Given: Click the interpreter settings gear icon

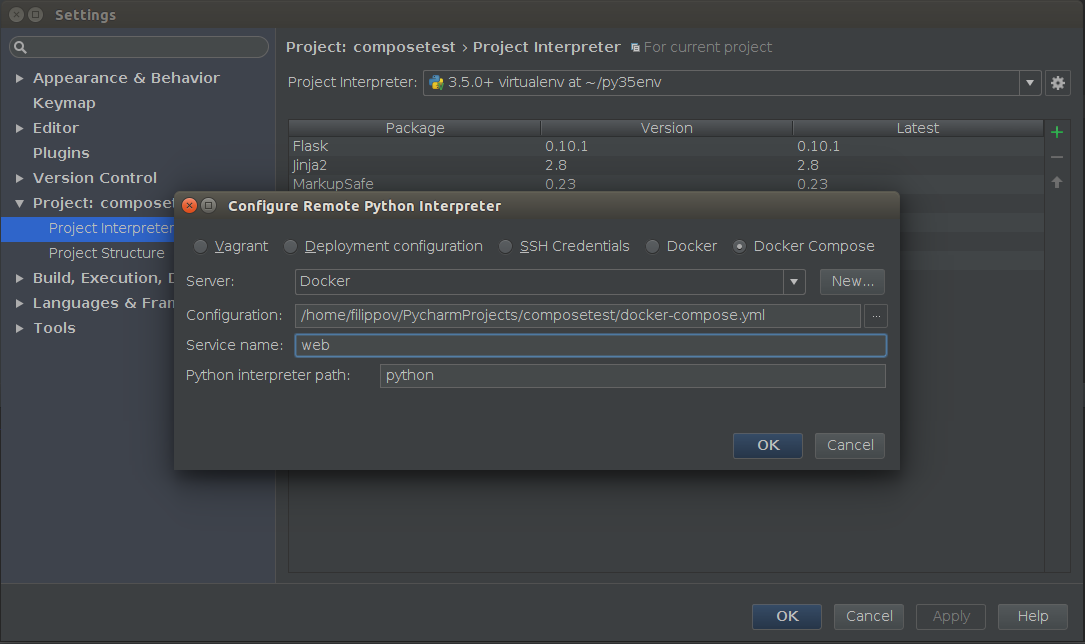Looking at the screenshot, I should click(1057, 83).
